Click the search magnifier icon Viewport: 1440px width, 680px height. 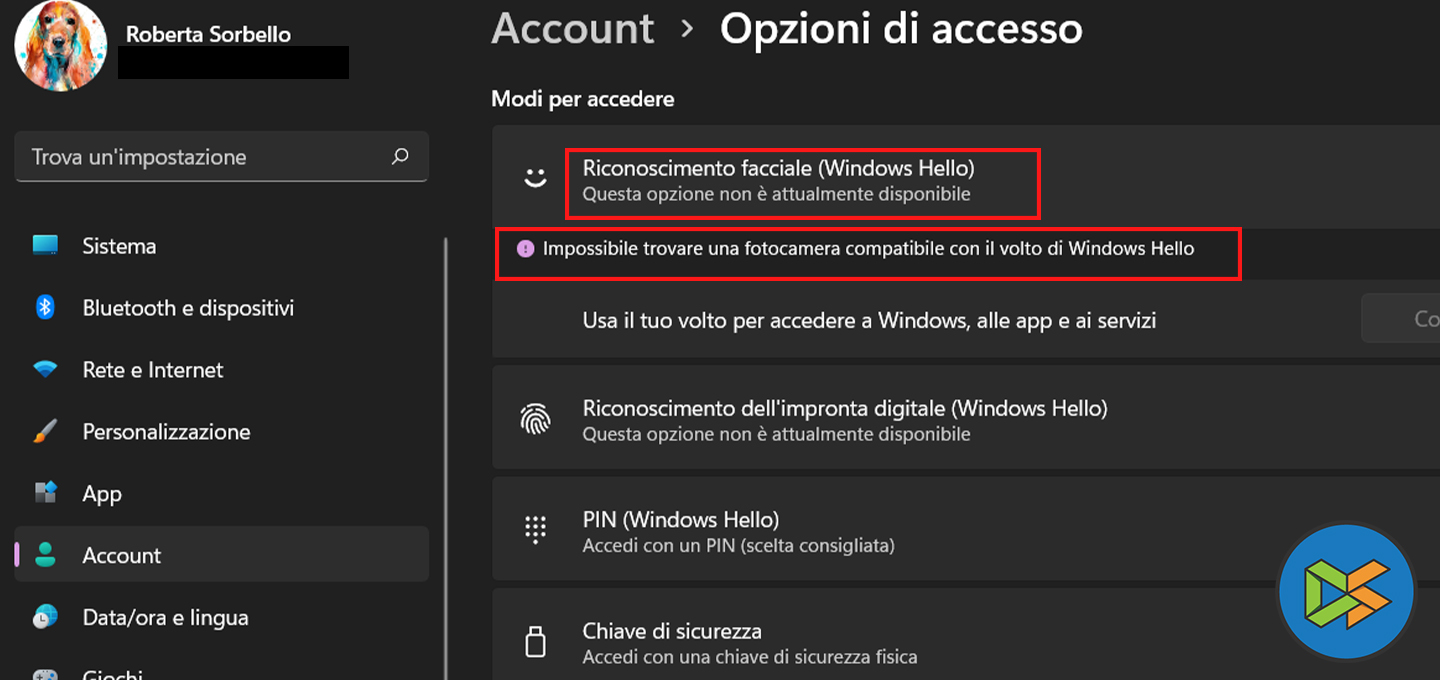click(x=400, y=157)
